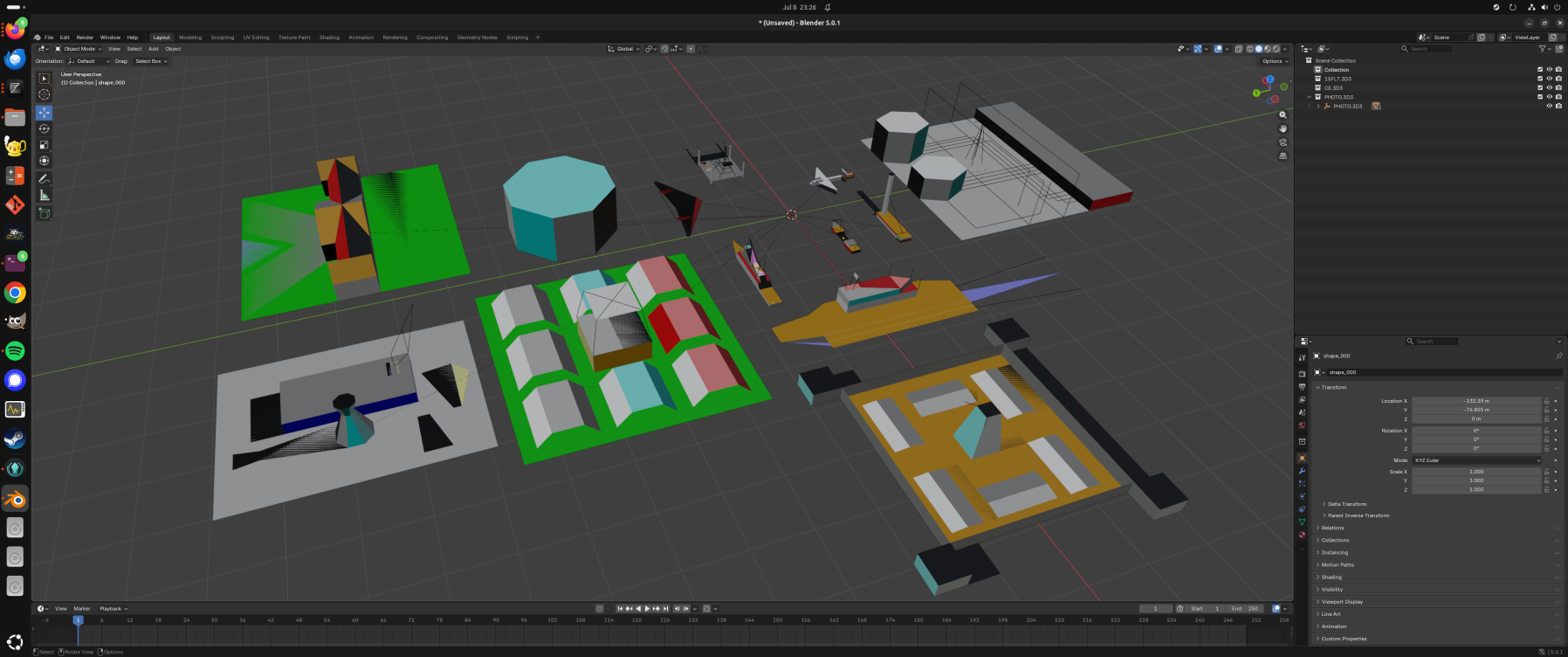Viewport: 1568px width, 657px height.
Task: Activate the Measure tool
Action: click(45, 196)
